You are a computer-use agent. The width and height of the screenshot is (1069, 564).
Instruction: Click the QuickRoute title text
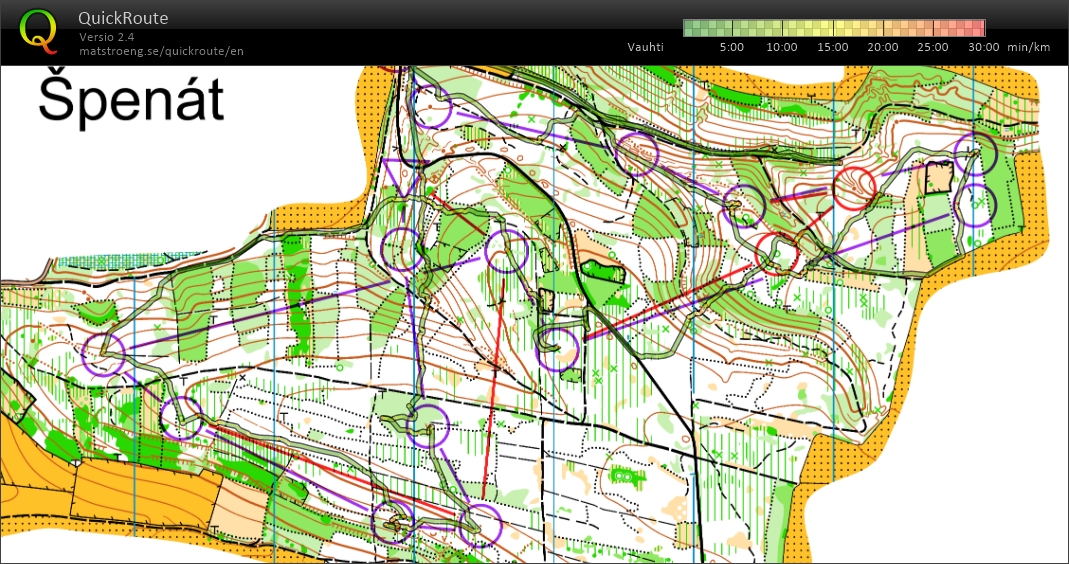(123, 18)
